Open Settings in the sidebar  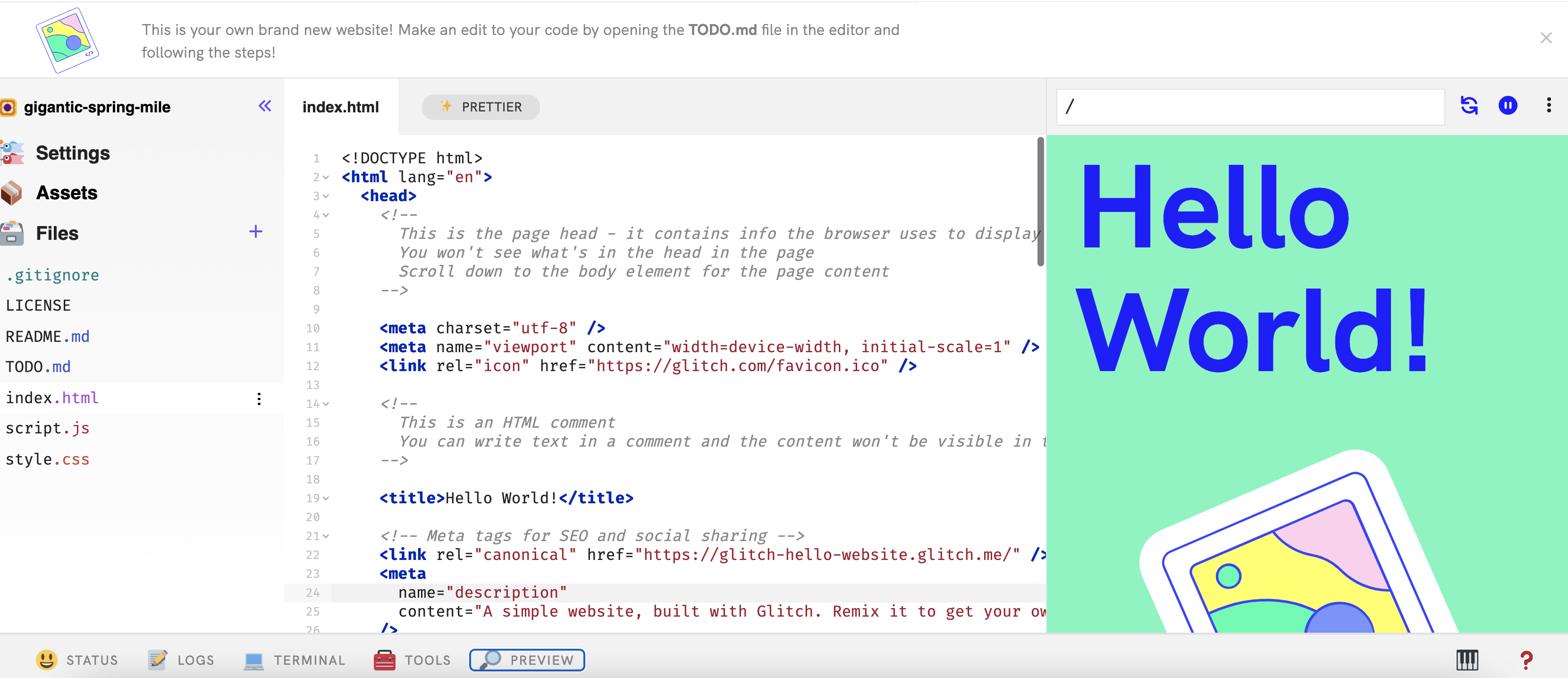coord(72,153)
